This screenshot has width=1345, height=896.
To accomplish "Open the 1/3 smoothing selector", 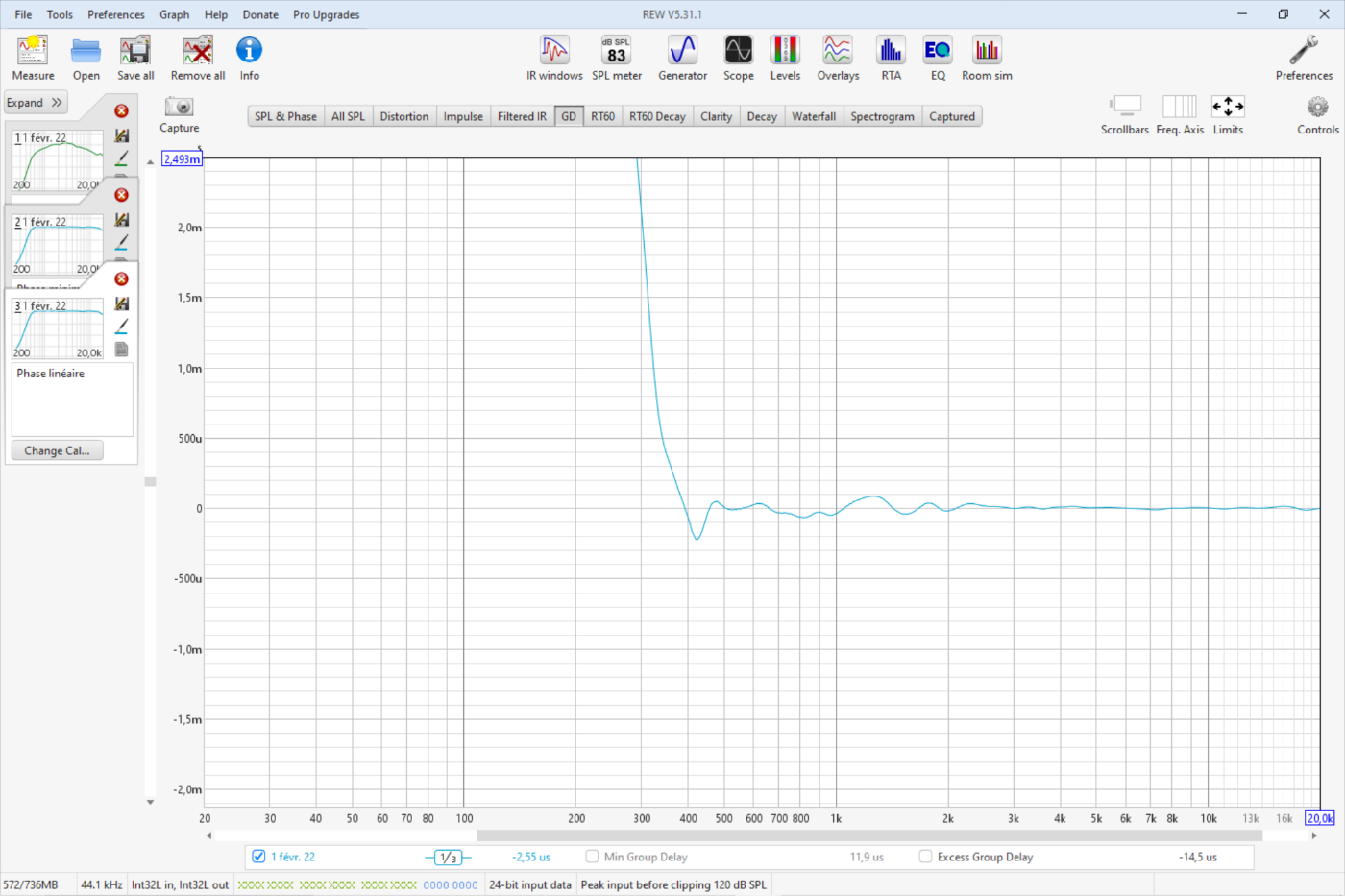I will coord(448,858).
